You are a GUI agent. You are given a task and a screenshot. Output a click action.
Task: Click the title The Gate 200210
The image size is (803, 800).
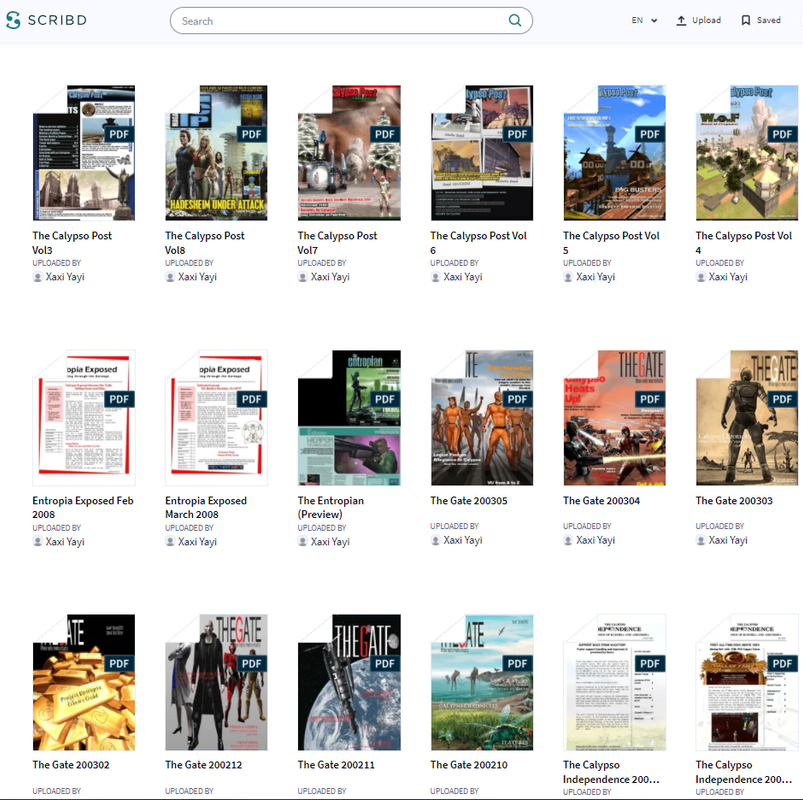coord(469,765)
